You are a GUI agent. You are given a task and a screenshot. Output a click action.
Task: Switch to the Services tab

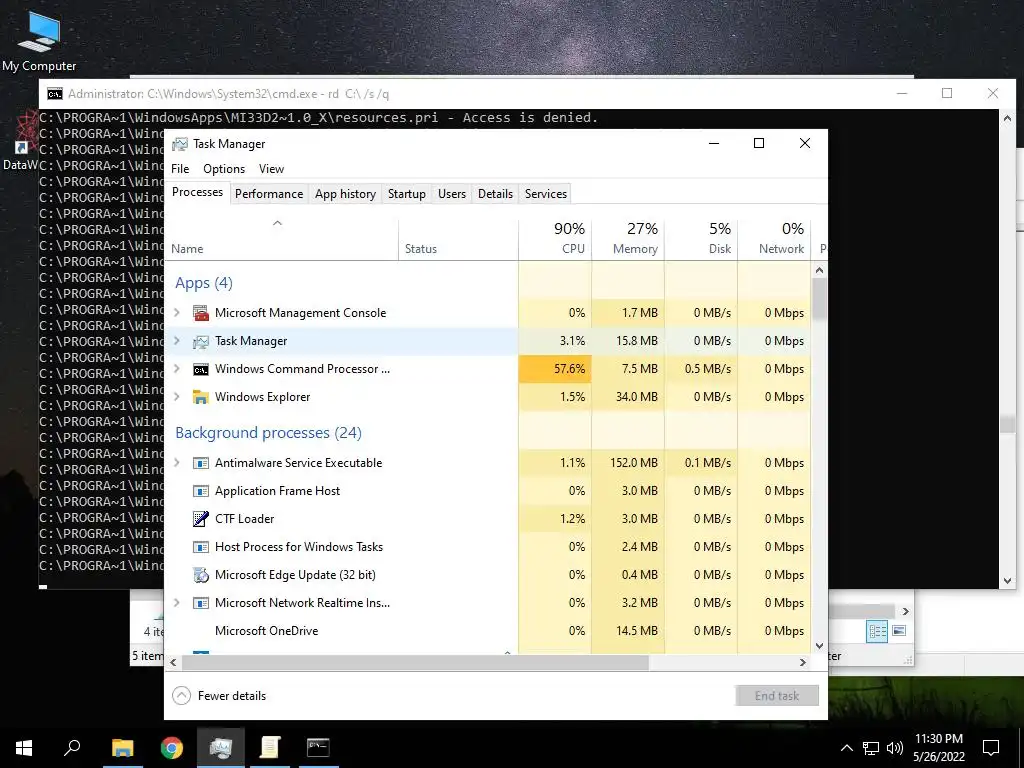(546, 194)
